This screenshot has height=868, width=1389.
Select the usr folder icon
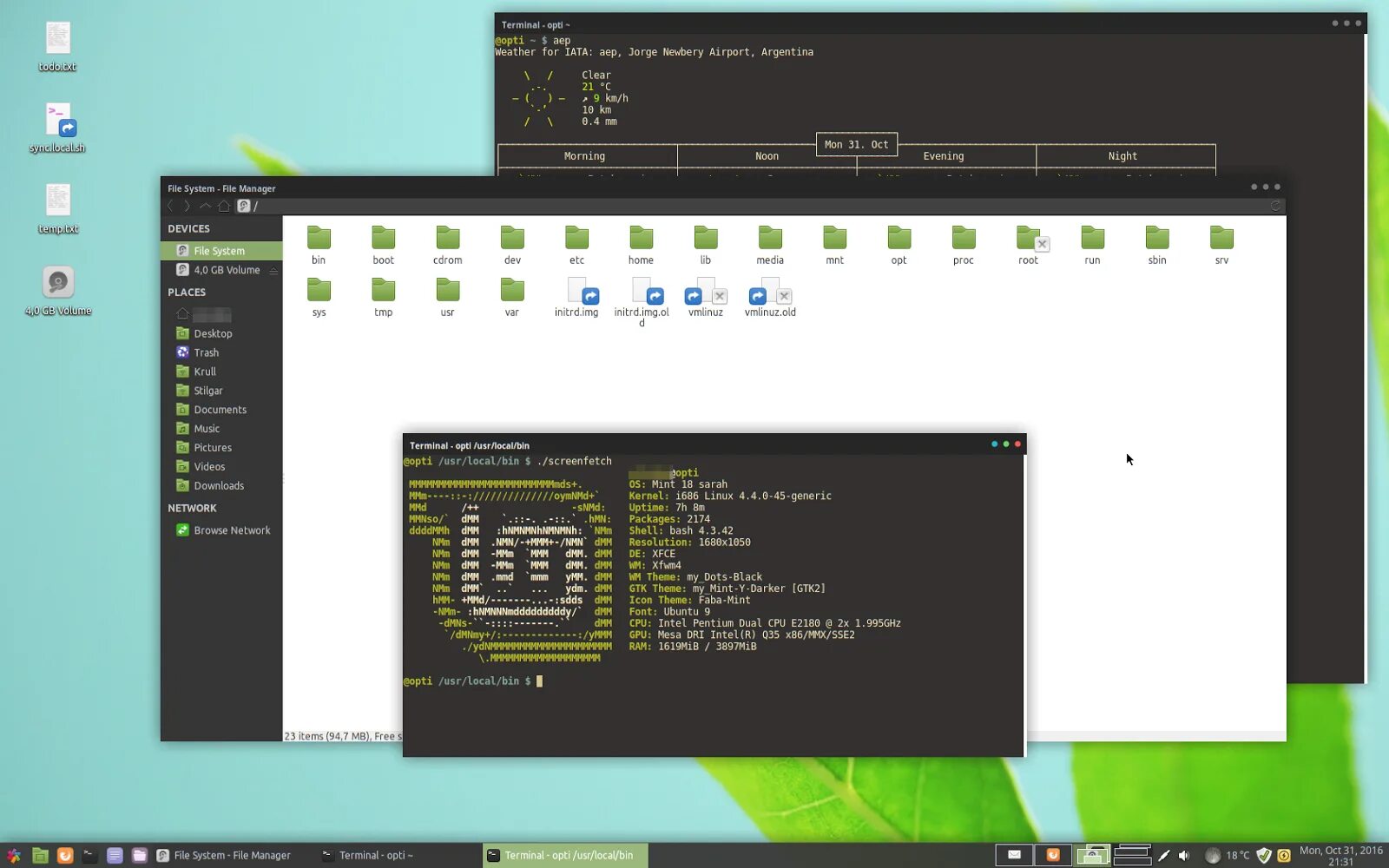point(448,290)
